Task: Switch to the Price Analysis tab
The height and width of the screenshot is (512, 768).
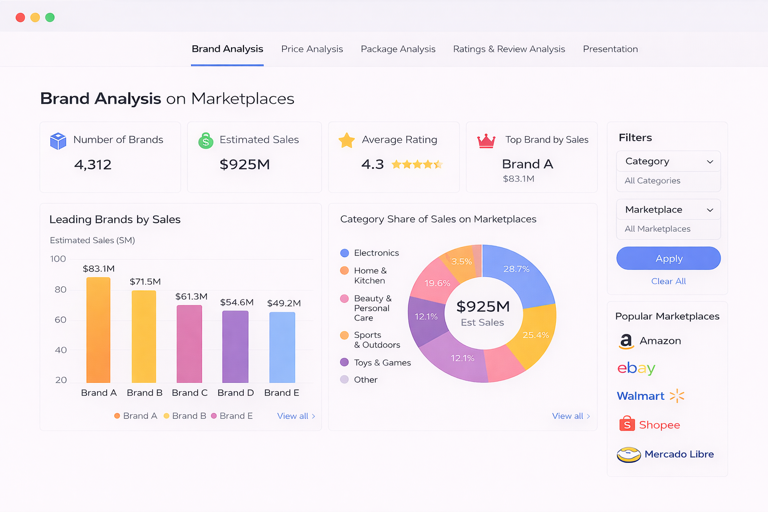Action: coord(312,49)
